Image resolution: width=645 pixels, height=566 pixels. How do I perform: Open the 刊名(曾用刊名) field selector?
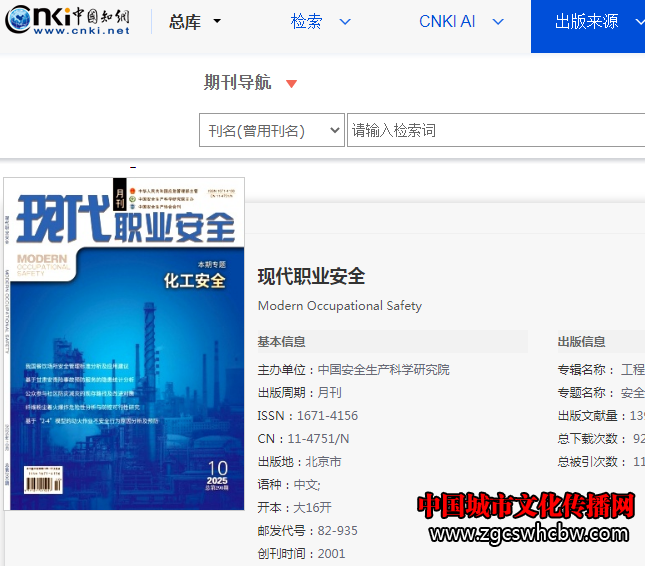tap(271, 131)
